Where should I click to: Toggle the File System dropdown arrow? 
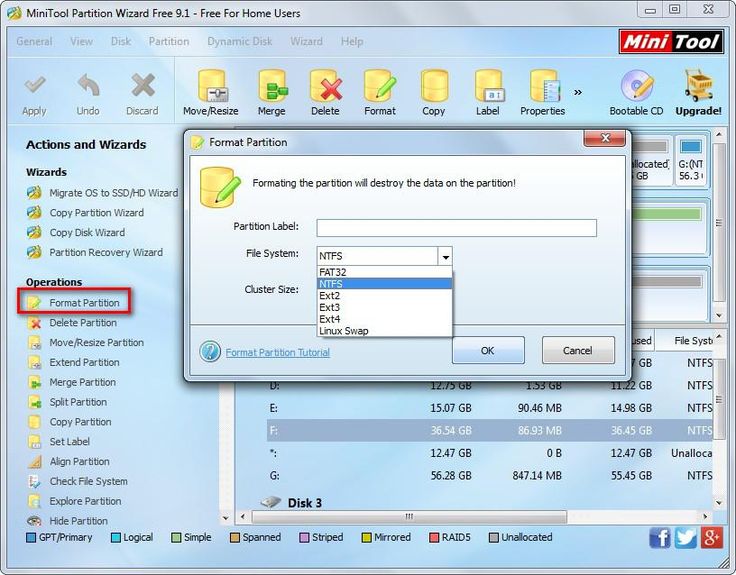[445, 256]
